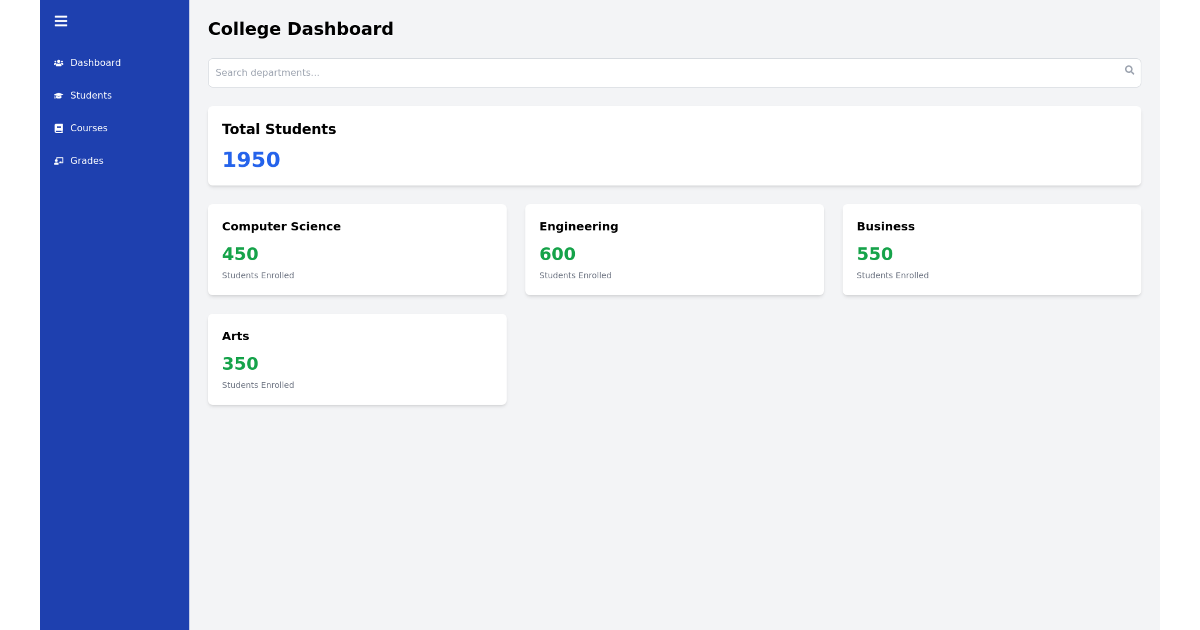Click the Engineering department card
This screenshot has height=630, width=1200.
674,249
